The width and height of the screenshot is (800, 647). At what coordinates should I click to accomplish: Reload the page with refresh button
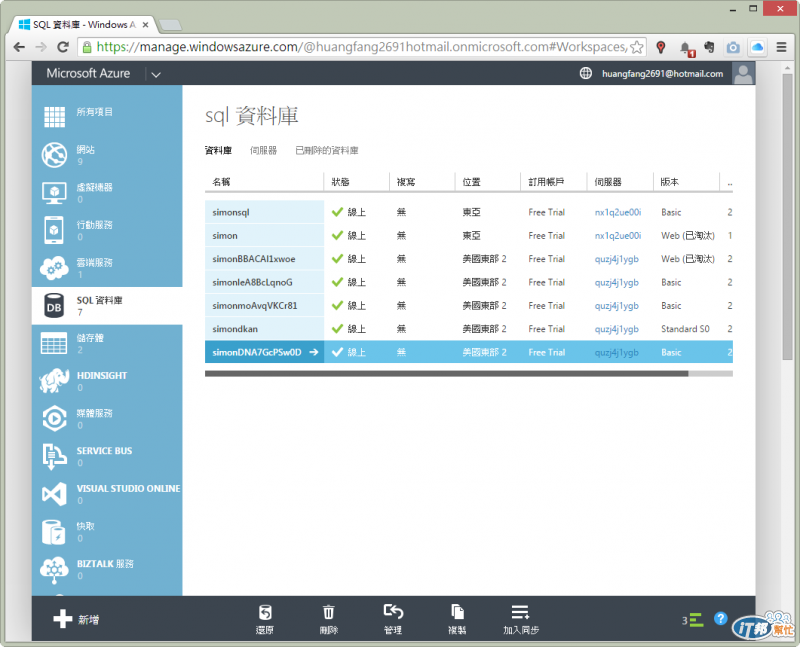(63, 47)
